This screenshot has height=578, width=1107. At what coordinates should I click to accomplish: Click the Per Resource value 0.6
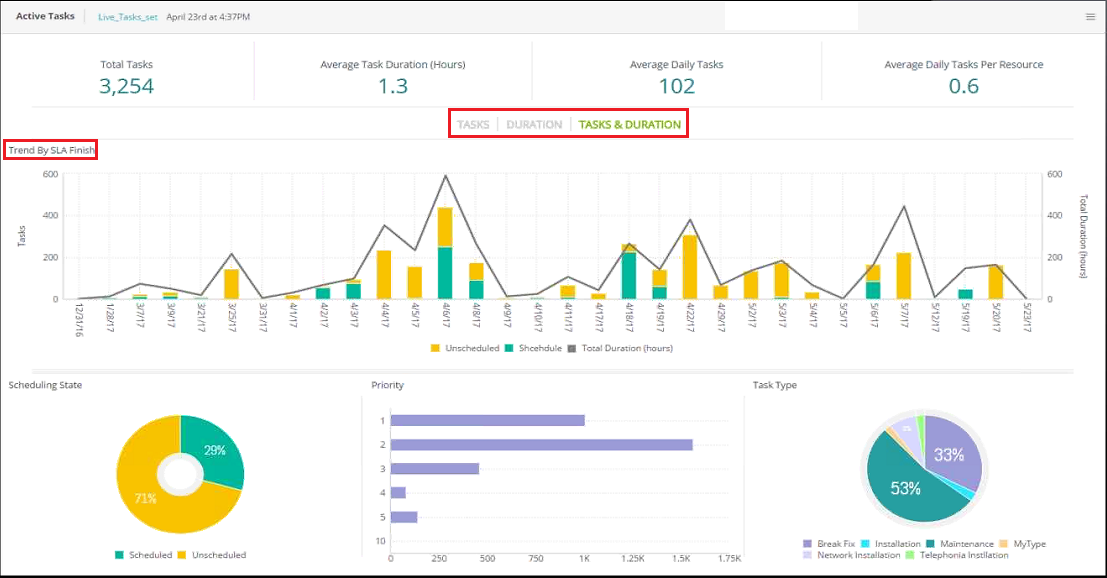point(964,86)
